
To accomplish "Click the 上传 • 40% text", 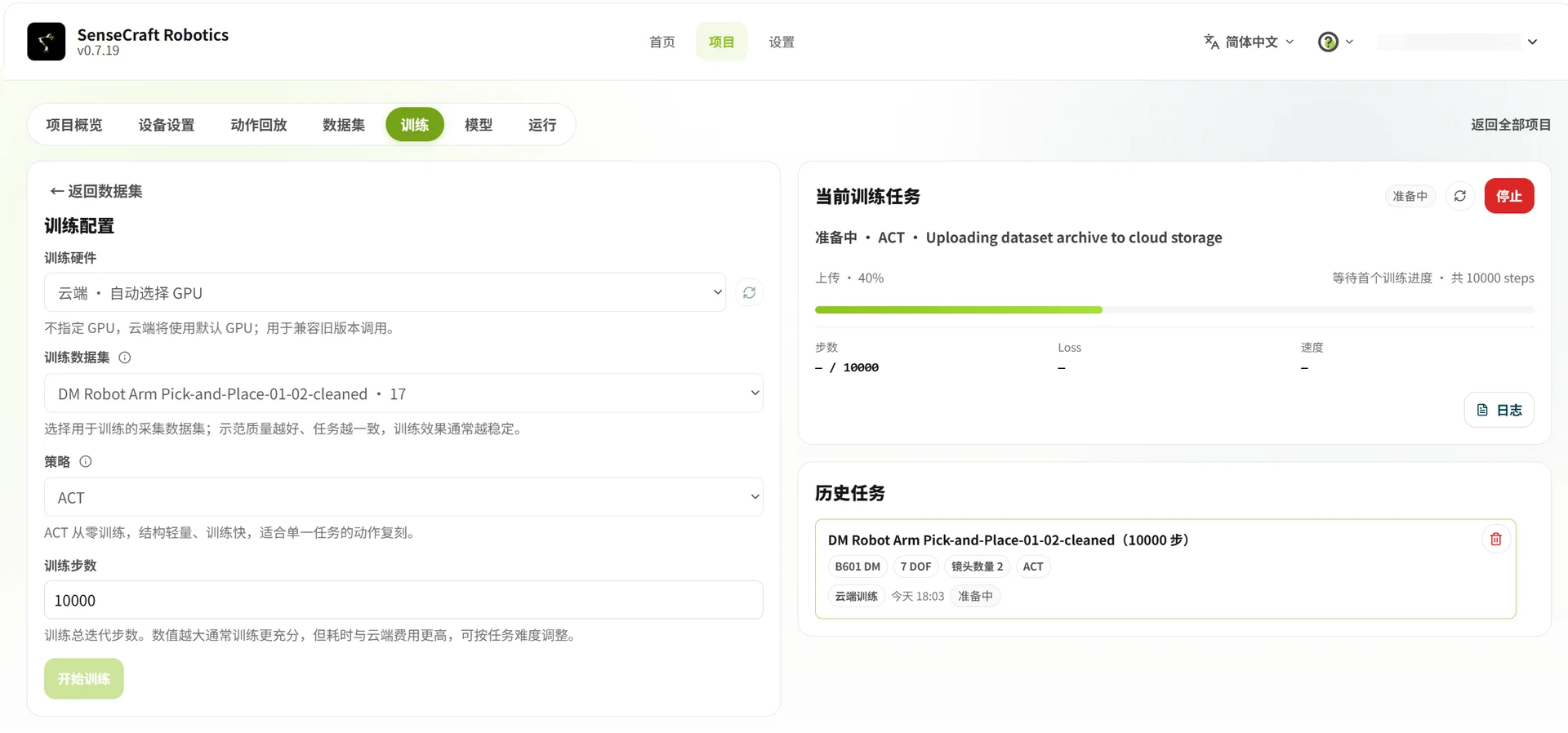I will pyautogui.click(x=849, y=278).
